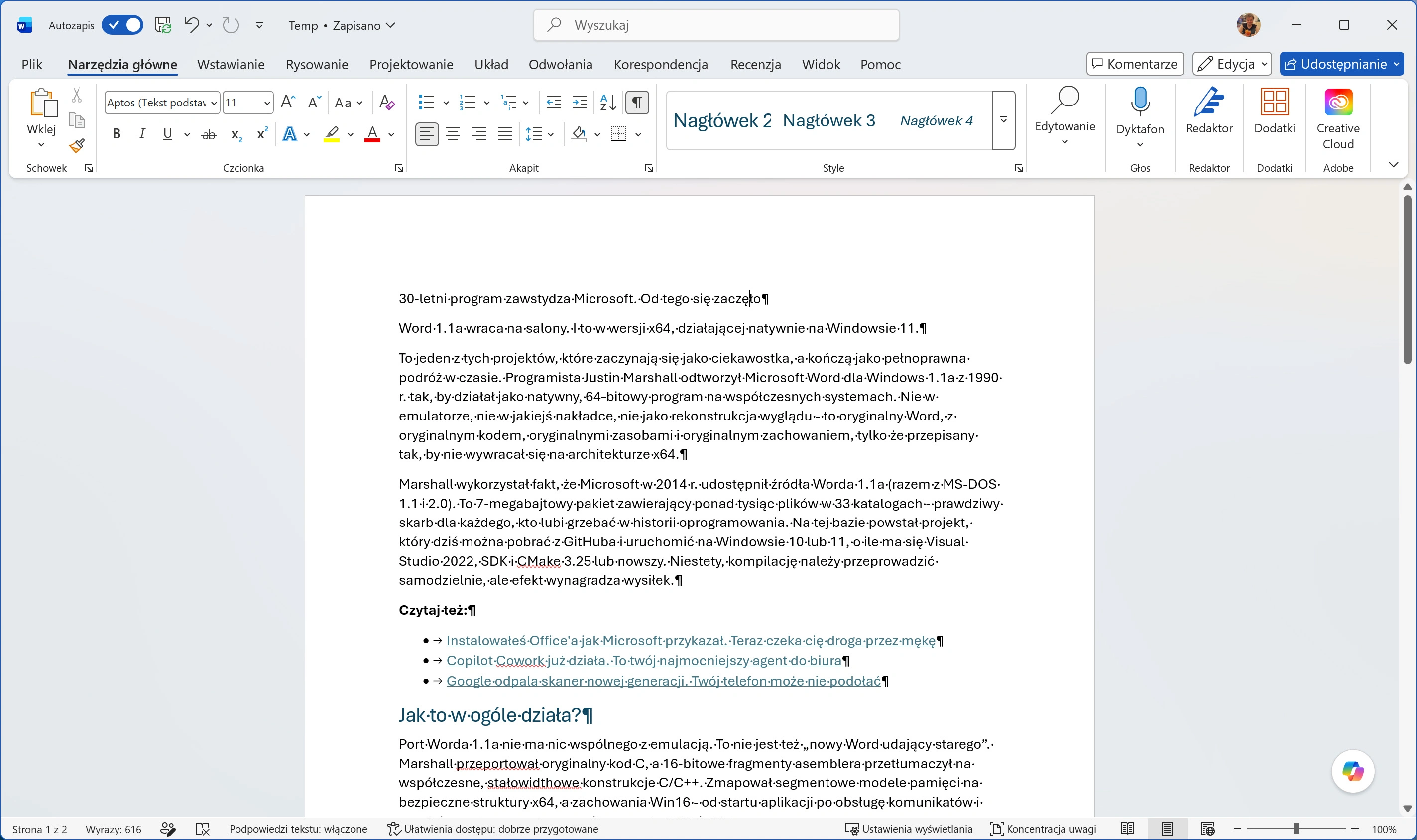Open the font size dropdown

point(267,103)
